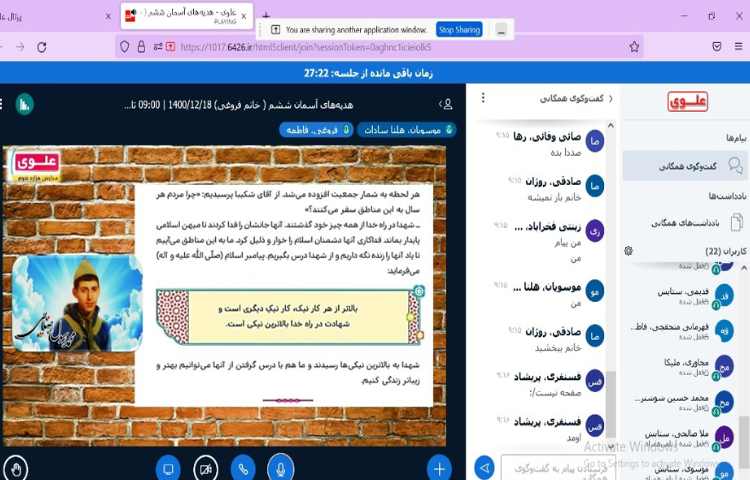Go forward in browser history
Screen dimensions: 750x480
[20, 47]
